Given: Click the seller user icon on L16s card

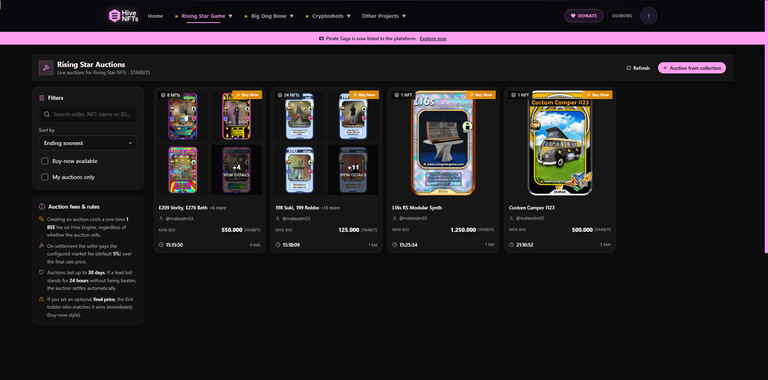Looking at the screenshot, I should 395,218.
